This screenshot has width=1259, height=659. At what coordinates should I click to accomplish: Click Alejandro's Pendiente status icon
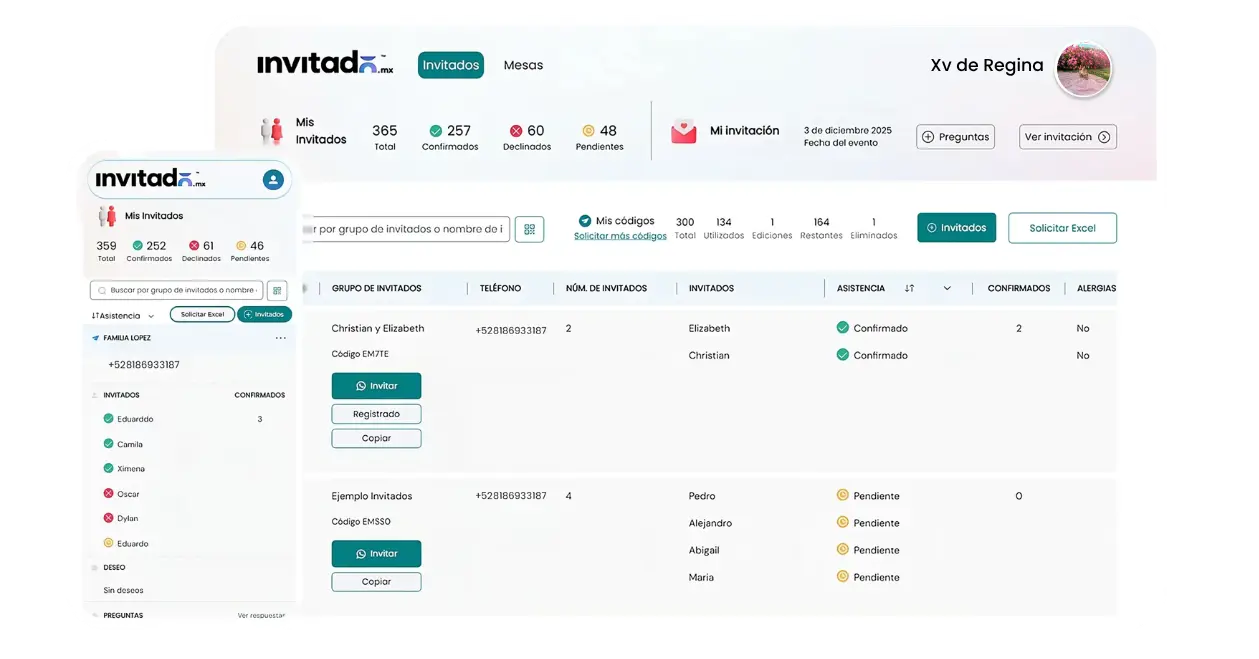click(842, 522)
